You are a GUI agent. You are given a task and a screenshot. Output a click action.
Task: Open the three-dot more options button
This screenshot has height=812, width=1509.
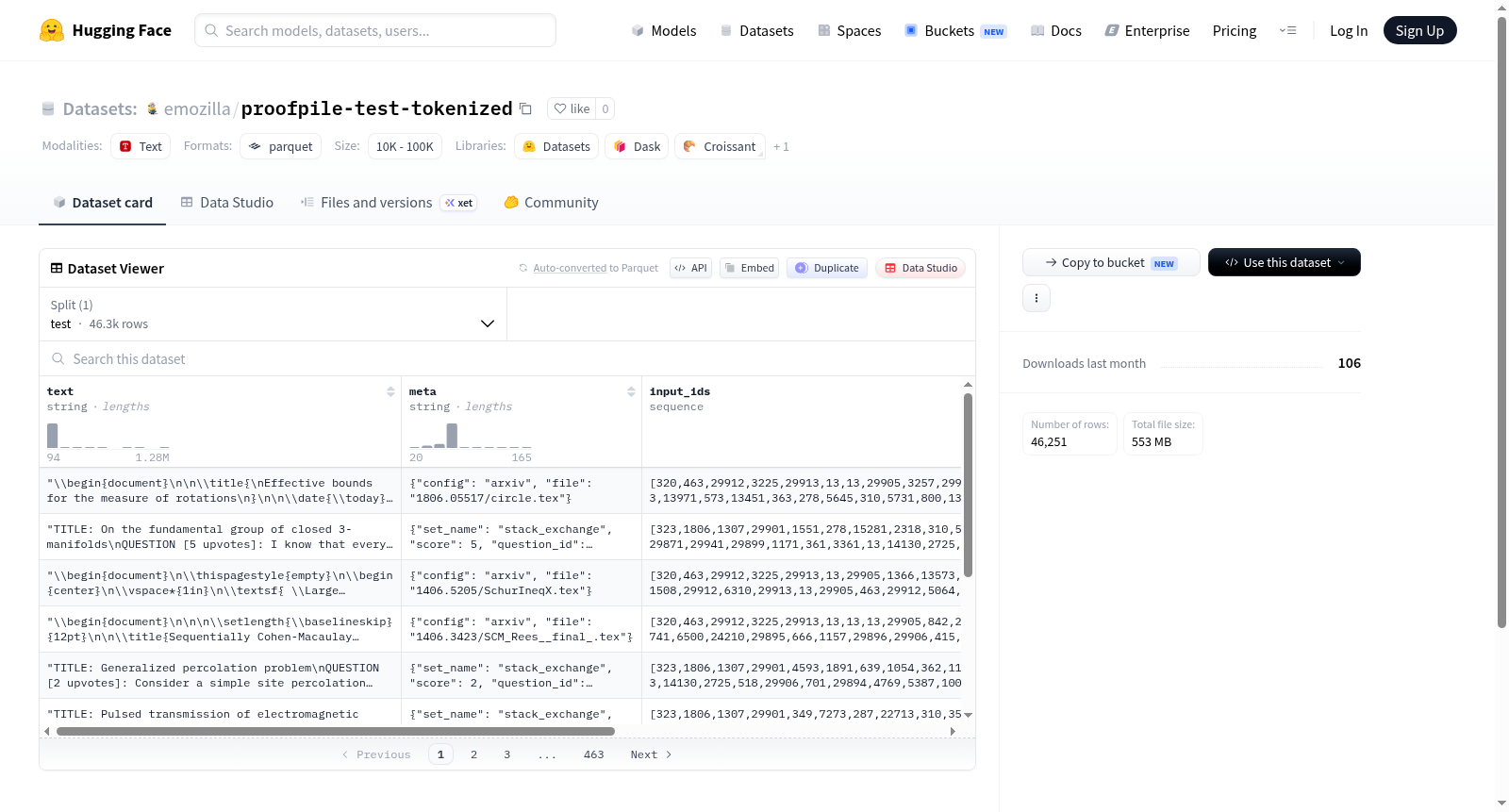[1036, 298]
